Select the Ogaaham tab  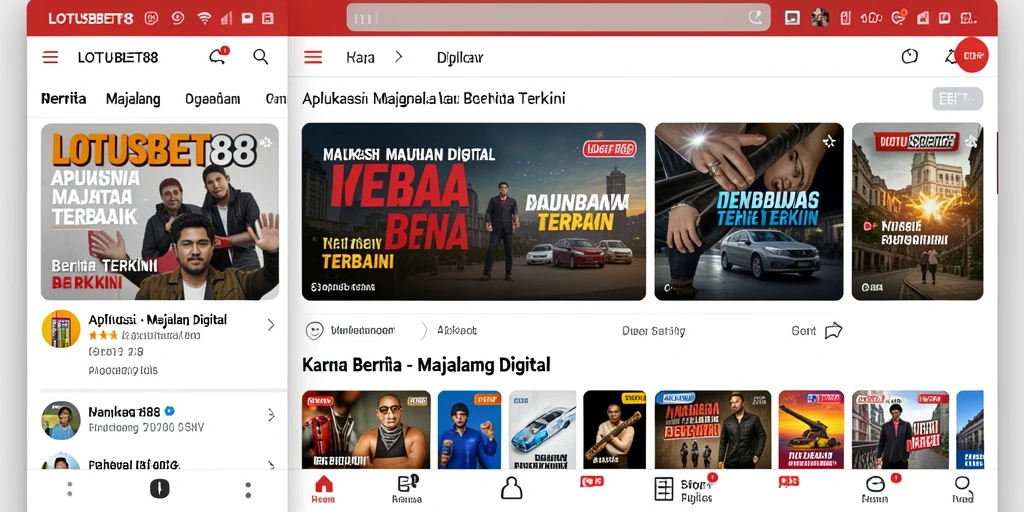pyautogui.click(x=212, y=99)
